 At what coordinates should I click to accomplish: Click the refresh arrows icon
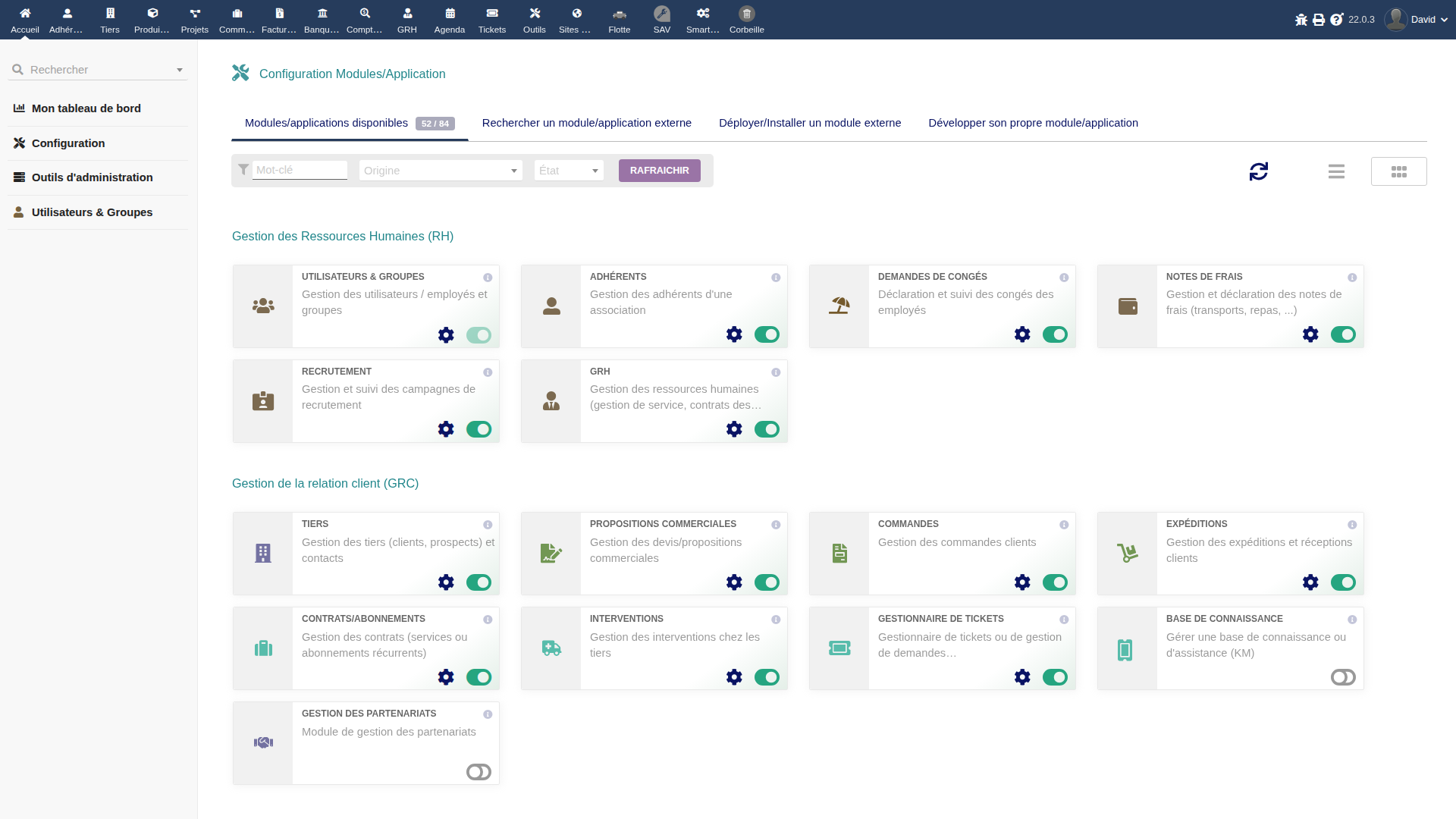1258,171
